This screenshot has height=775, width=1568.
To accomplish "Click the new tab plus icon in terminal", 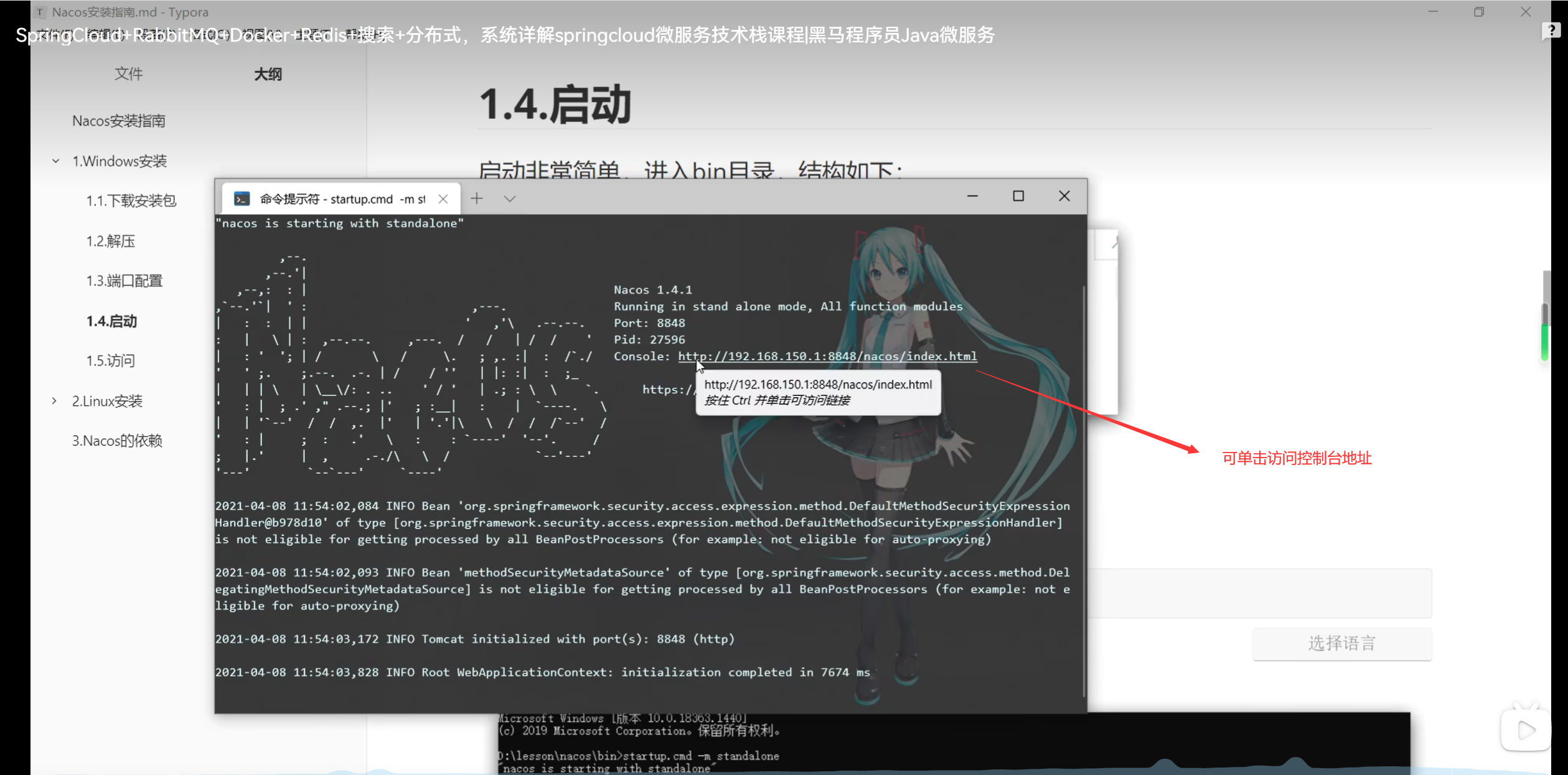I will click(477, 199).
